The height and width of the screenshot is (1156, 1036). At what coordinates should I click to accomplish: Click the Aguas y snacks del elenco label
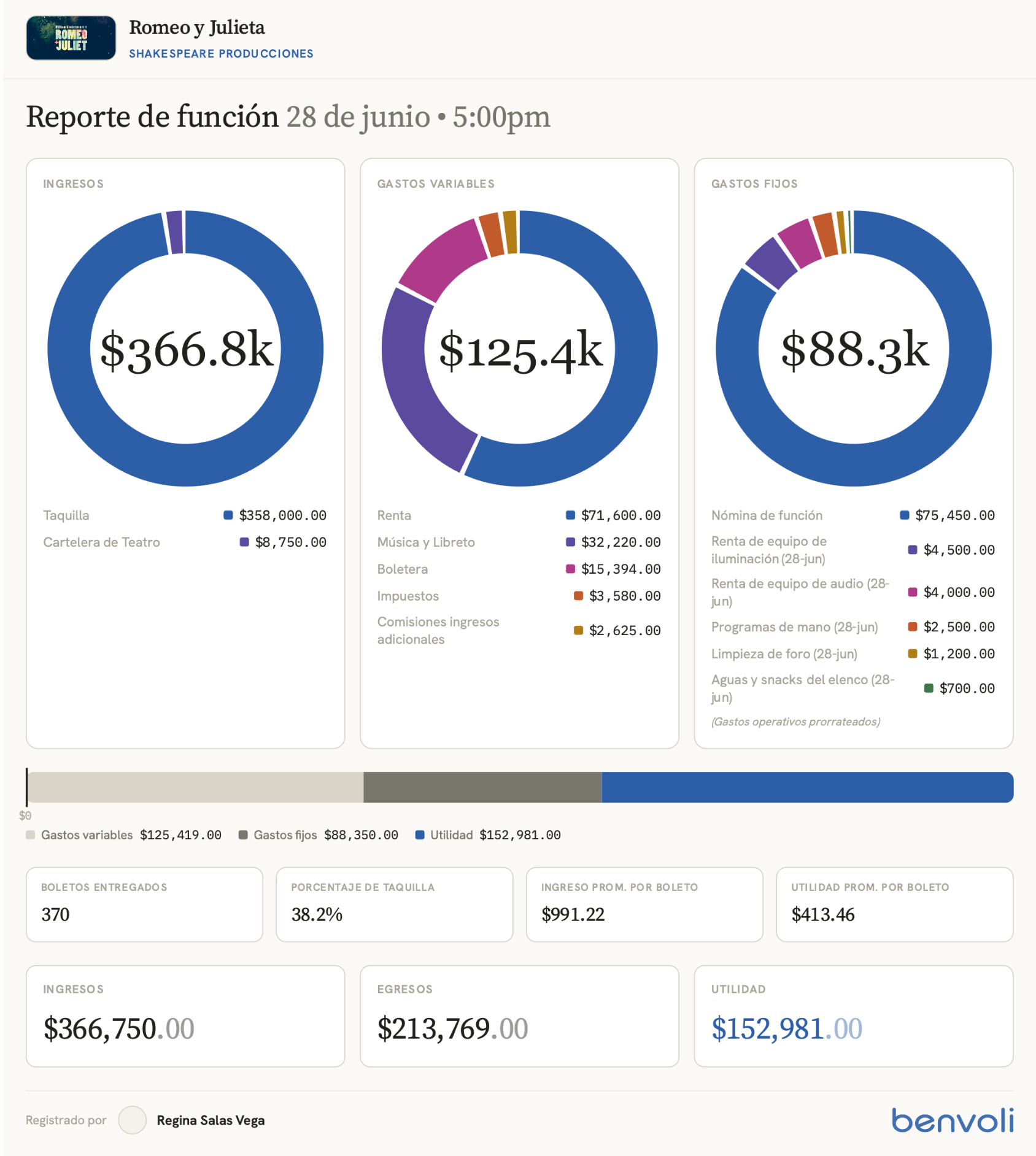(x=803, y=688)
